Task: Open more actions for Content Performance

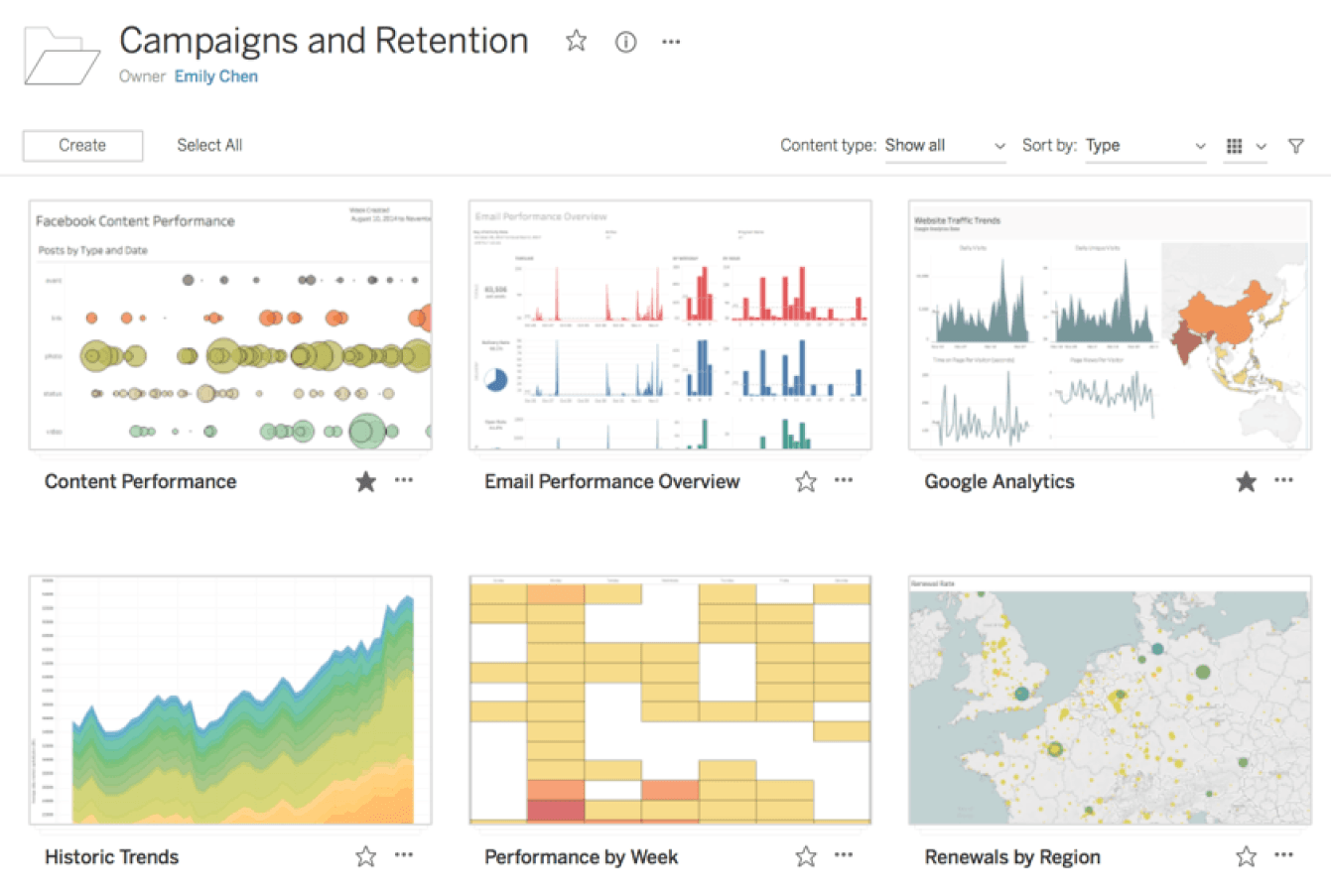Action: tap(404, 480)
